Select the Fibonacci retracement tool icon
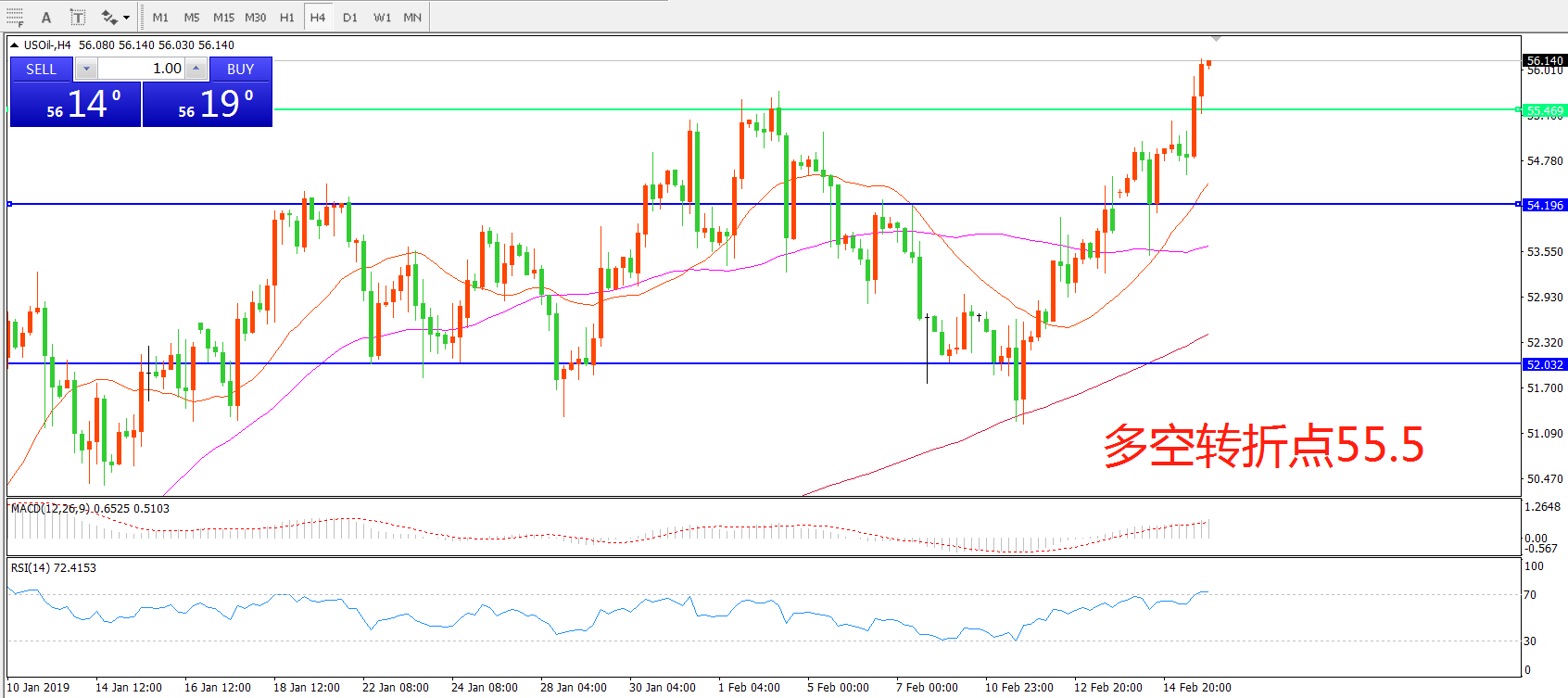The height and width of the screenshot is (698, 1568). 15,17
